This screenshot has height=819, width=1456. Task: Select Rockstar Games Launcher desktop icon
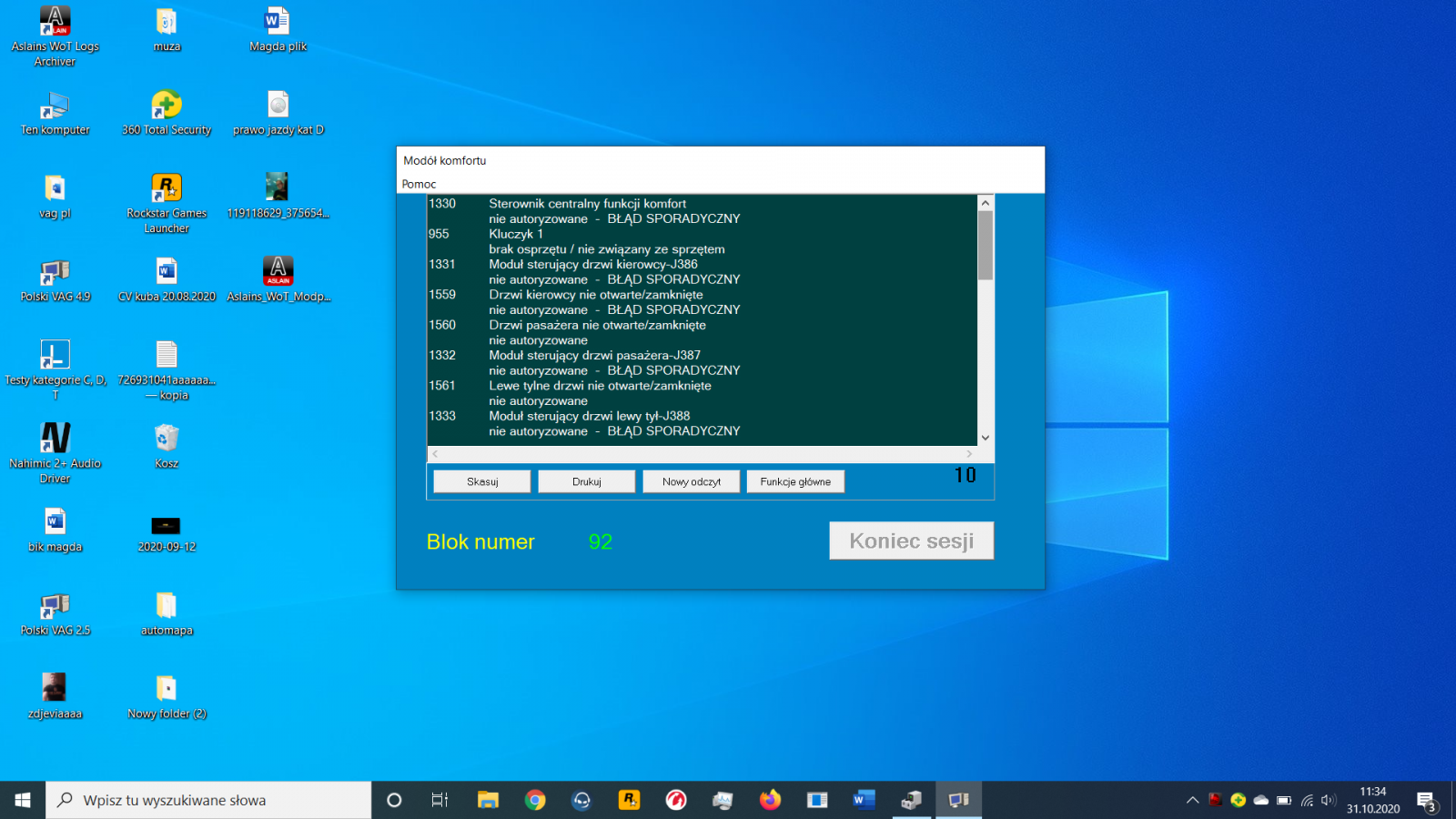point(167,204)
